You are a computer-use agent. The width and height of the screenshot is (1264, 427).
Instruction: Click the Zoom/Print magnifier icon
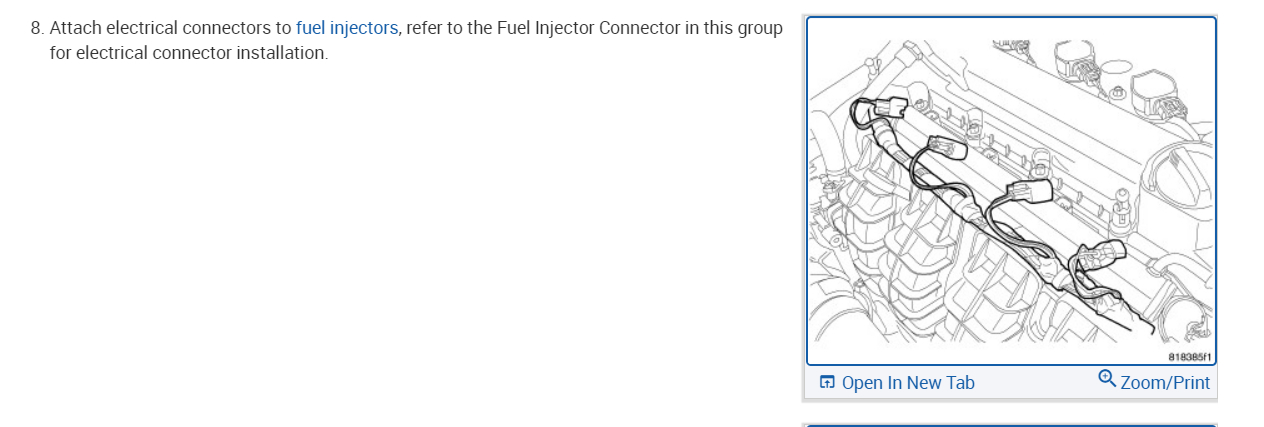1107,378
